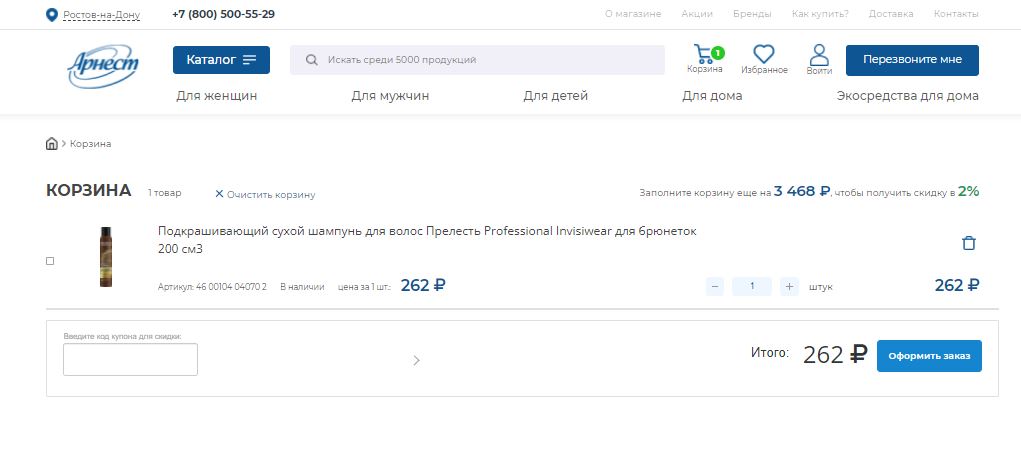The height and width of the screenshot is (450, 1021).
Task: Click the Войти user login icon
Action: 819,55
